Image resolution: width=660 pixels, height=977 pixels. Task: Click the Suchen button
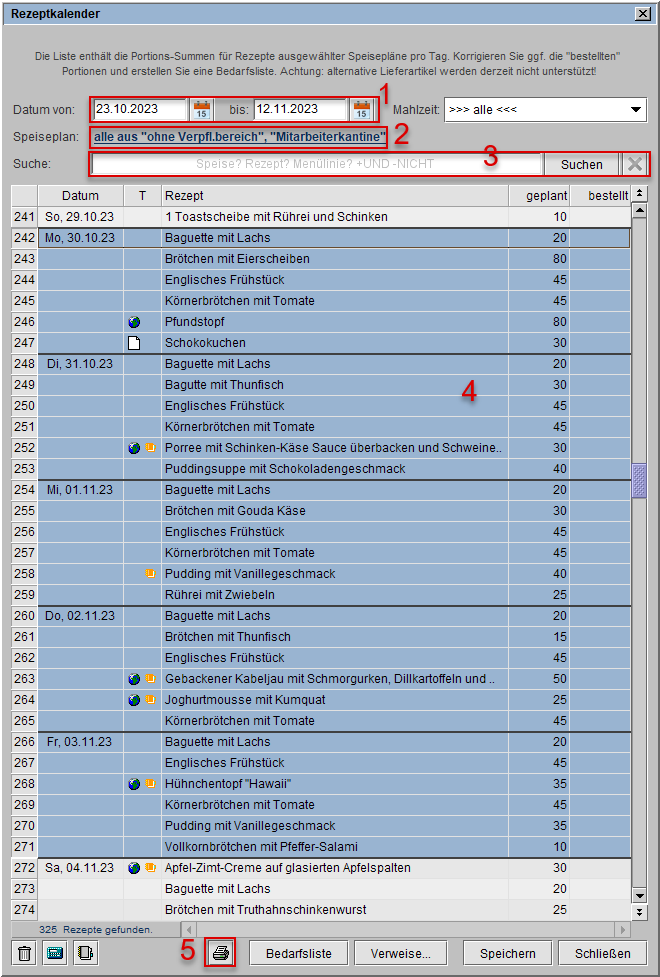(x=582, y=164)
